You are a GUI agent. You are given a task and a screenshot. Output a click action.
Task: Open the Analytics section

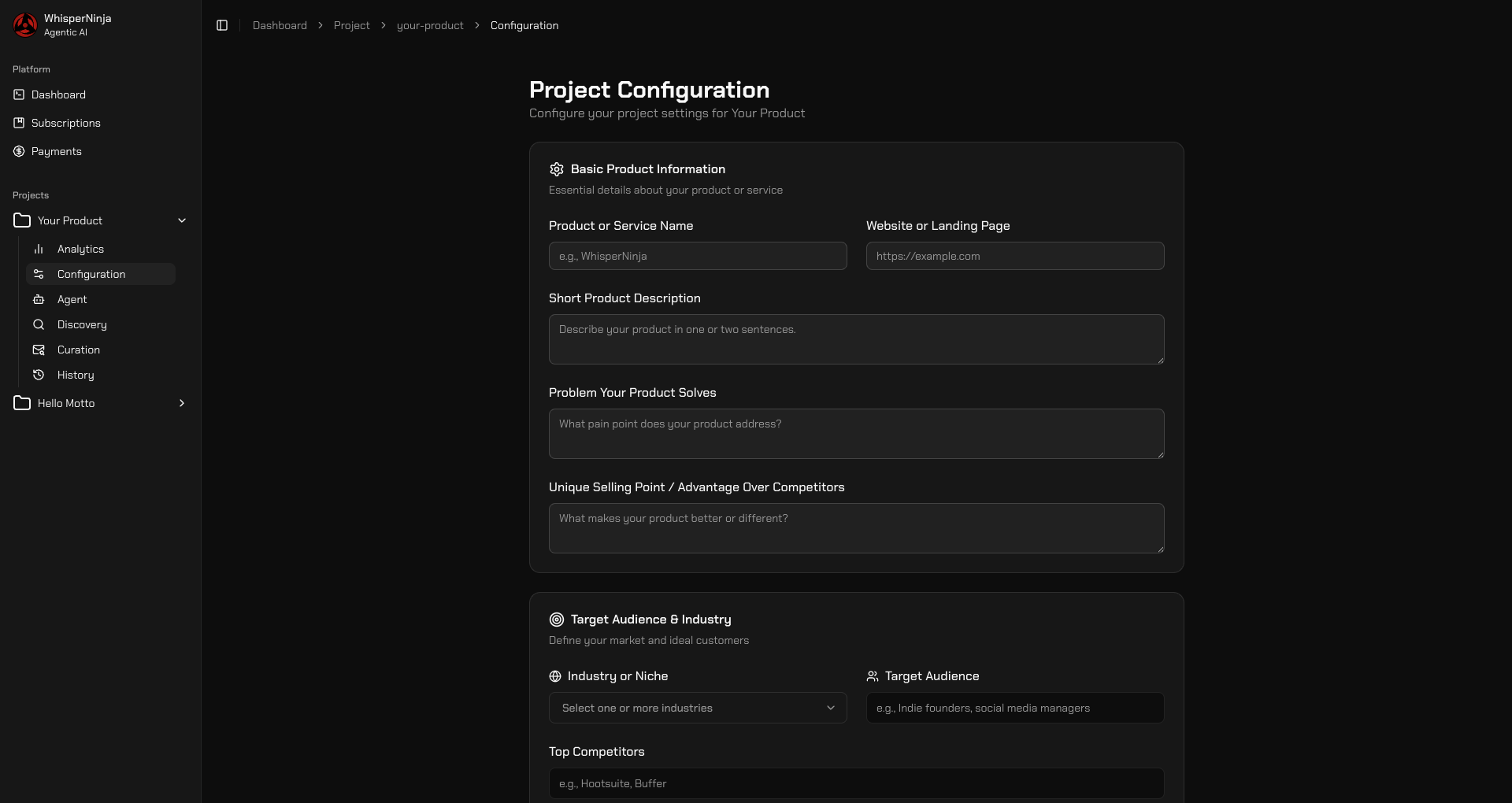[80, 249]
